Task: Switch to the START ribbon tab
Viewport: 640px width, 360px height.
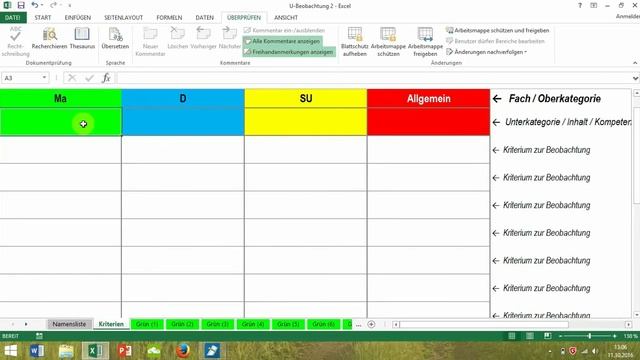Action: [43, 18]
